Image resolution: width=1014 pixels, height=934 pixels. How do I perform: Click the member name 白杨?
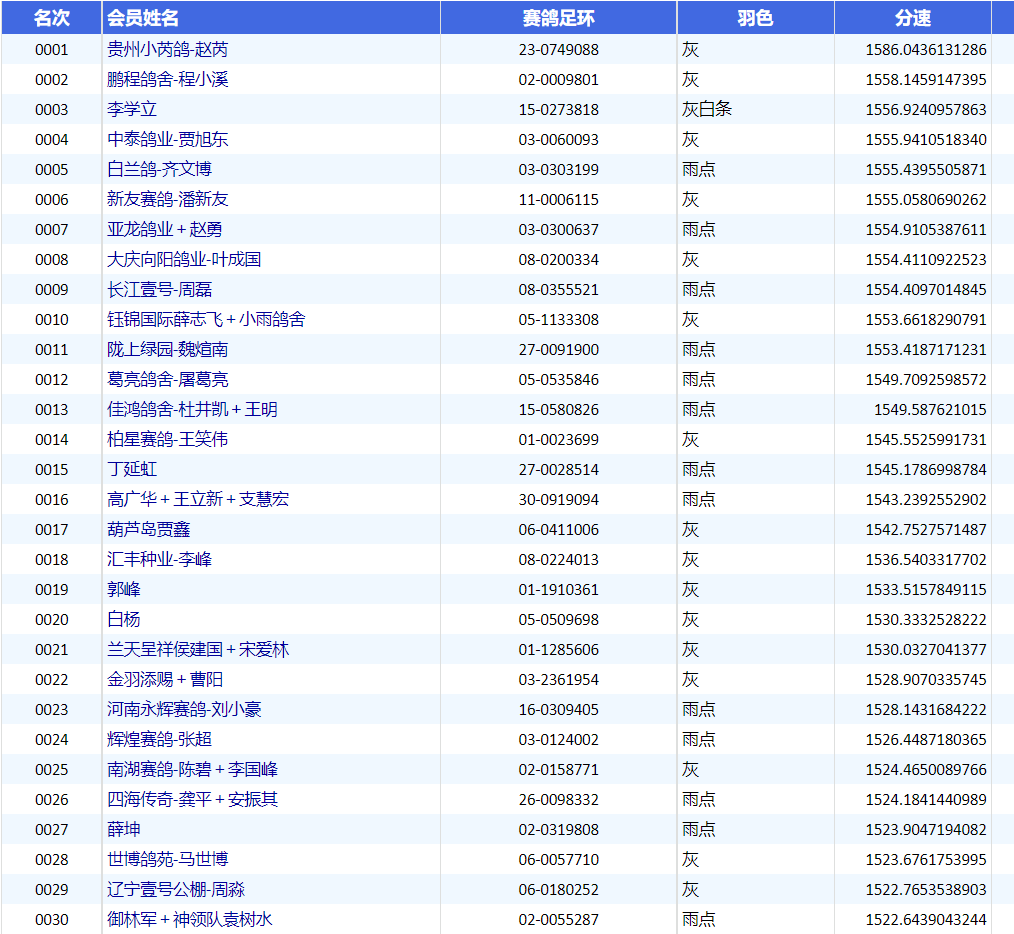point(124,619)
